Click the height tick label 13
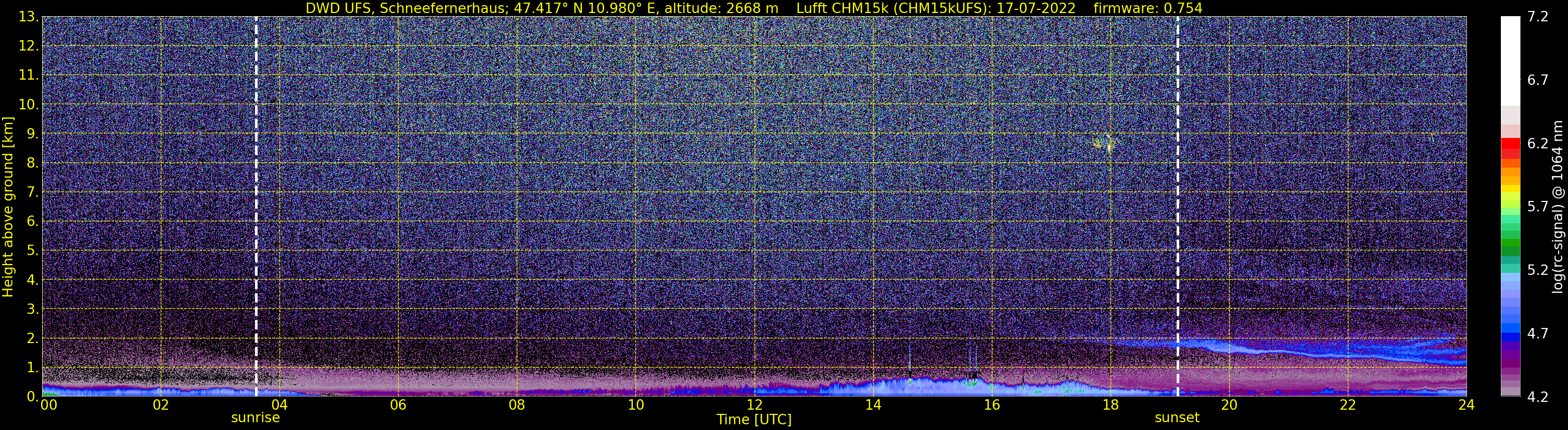This screenshot has width=1568, height=430. point(28,17)
